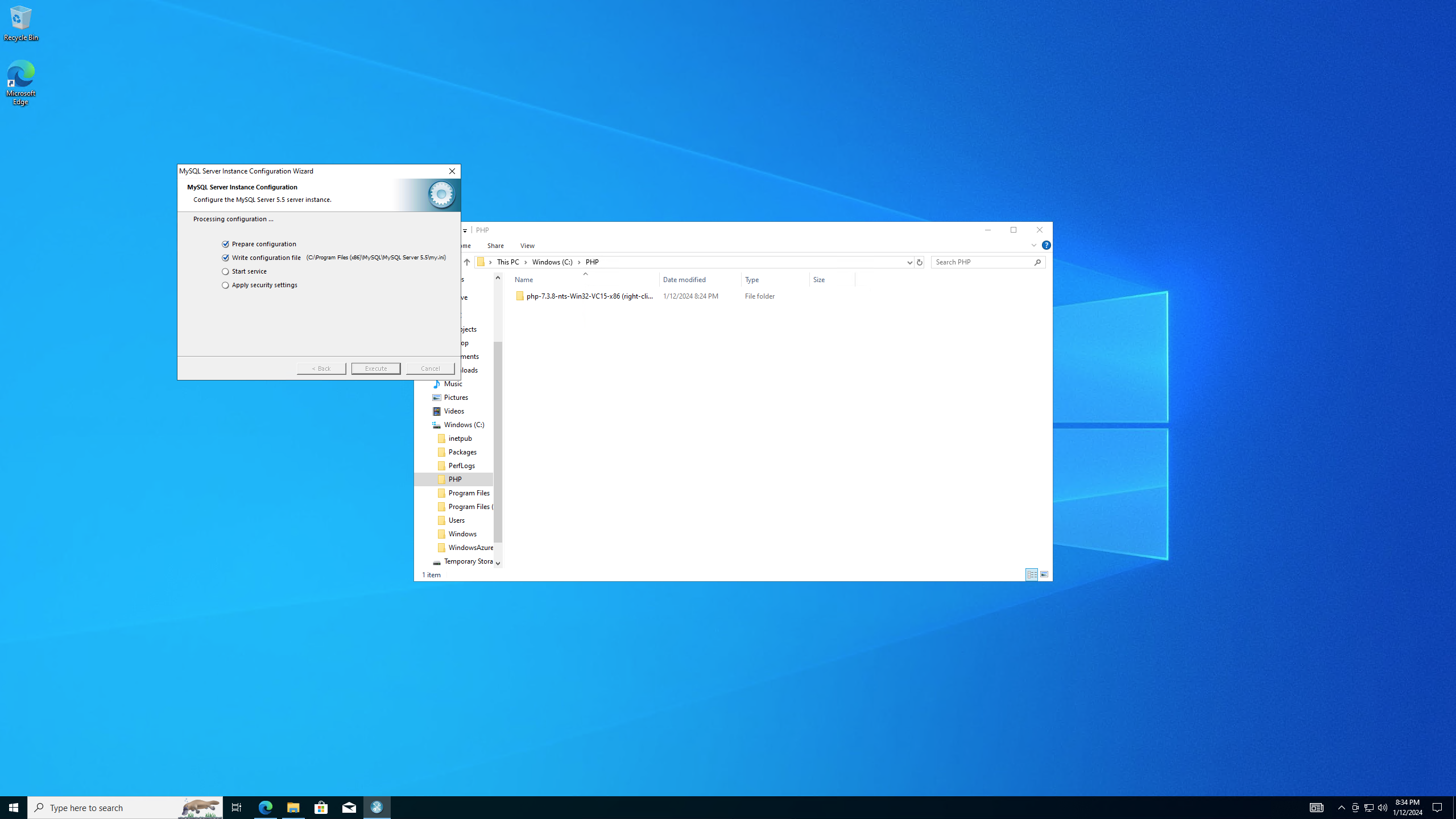Screen dimensions: 1456x819
Task: Click the Prepare configuration check indicator
Action: [x=225, y=244]
